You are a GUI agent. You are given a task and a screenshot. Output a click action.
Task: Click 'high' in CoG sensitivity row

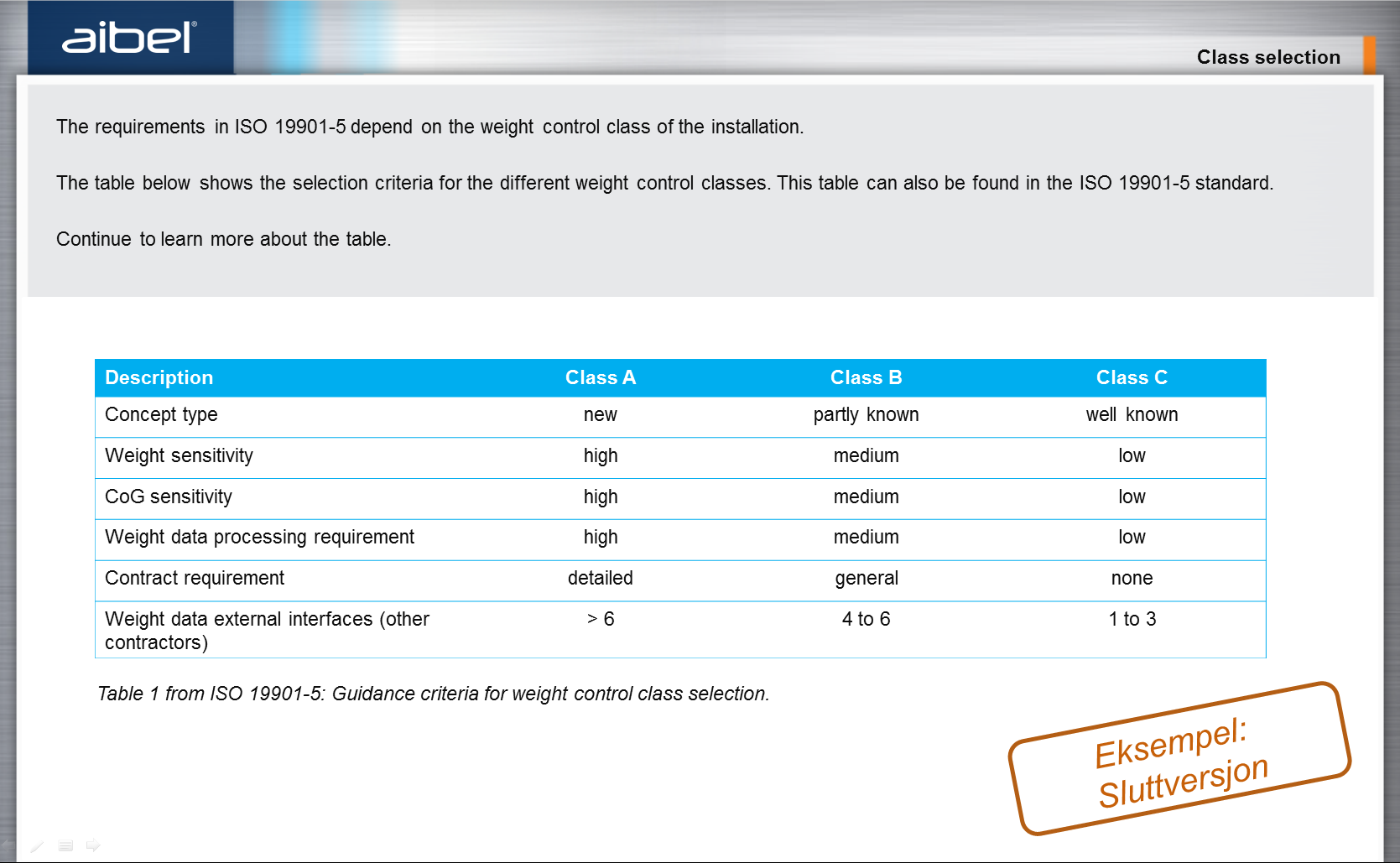[601, 496]
